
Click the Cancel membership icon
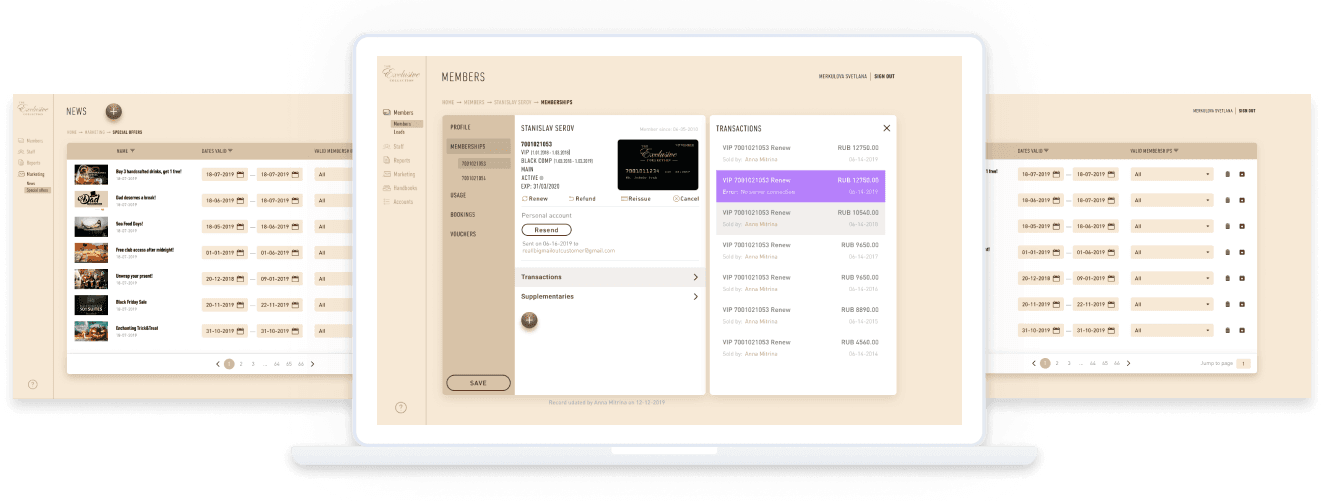[676, 199]
